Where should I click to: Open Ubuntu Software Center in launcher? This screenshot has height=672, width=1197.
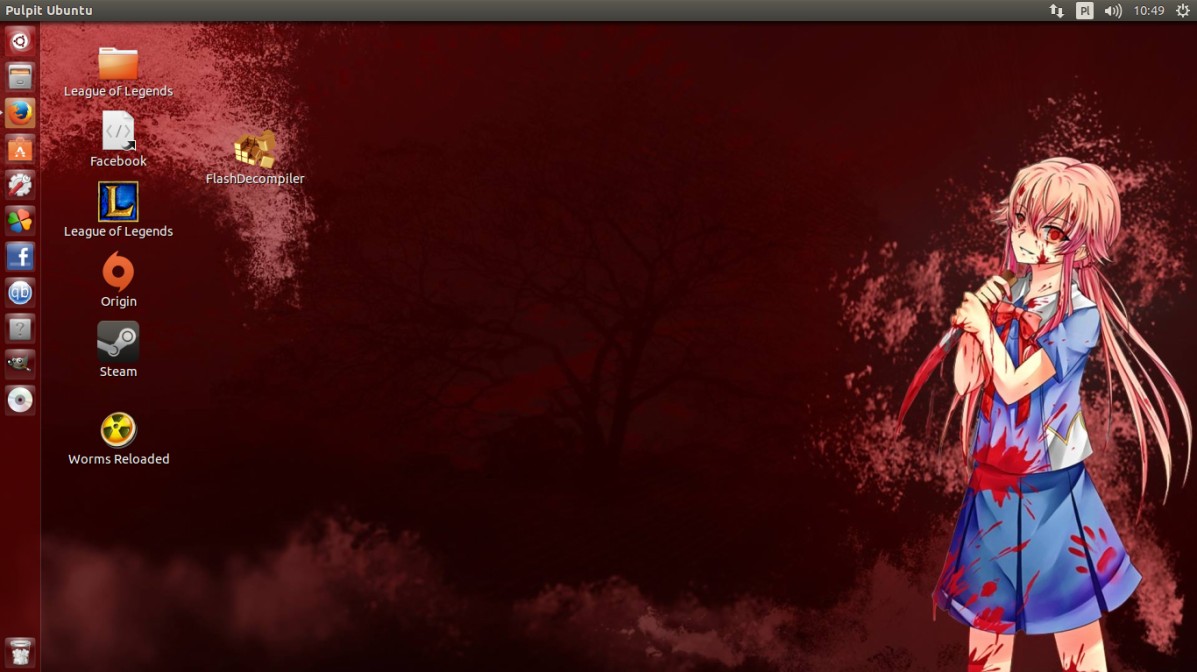(20, 149)
